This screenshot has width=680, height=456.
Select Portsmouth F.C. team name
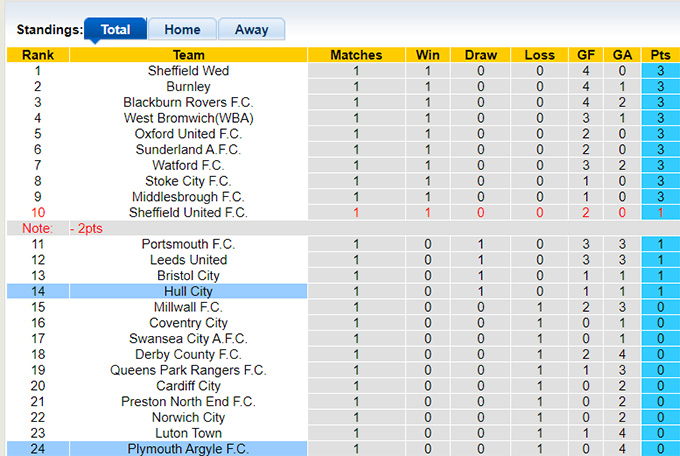pos(188,244)
